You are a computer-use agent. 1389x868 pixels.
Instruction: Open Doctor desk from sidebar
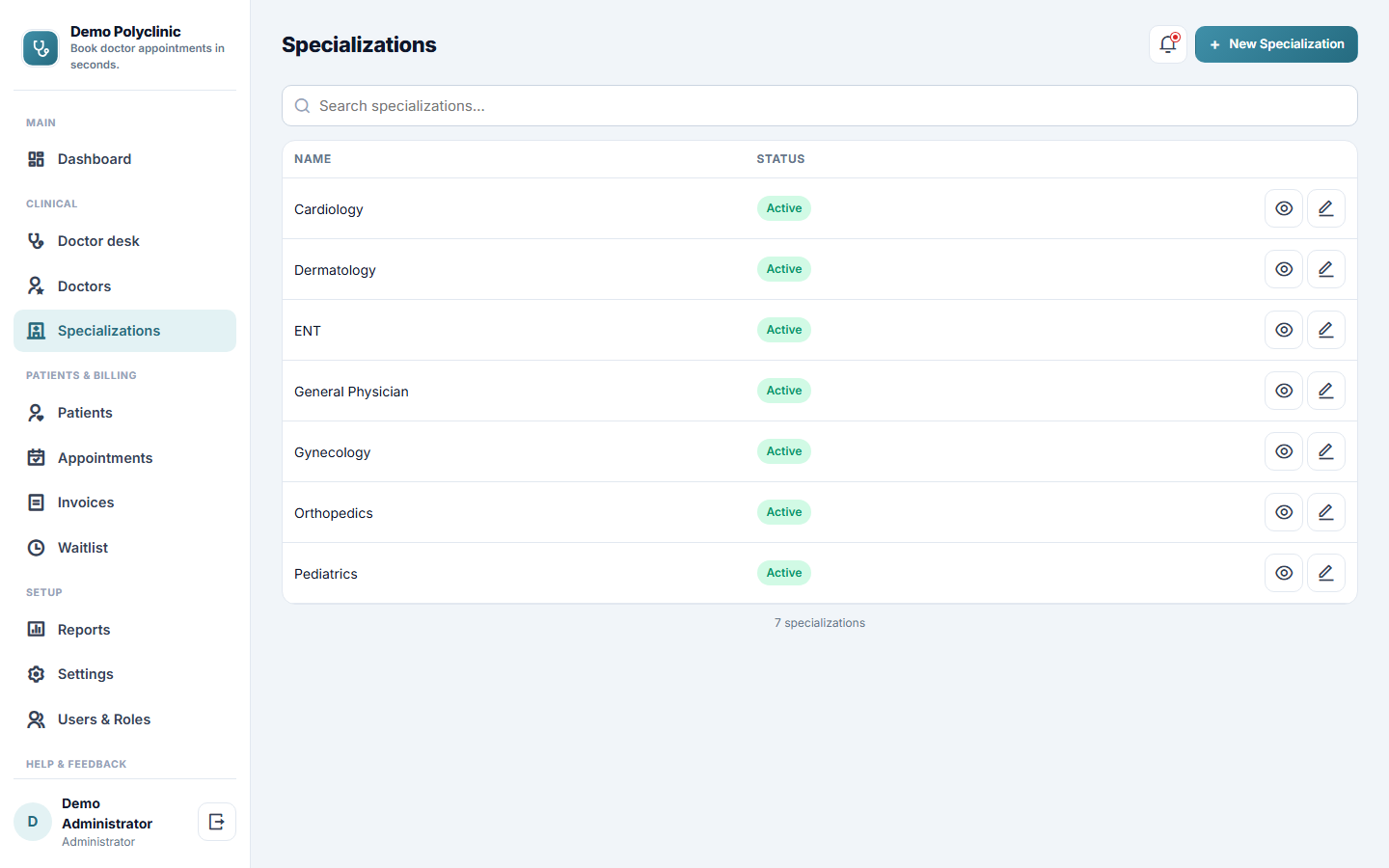(x=124, y=241)
